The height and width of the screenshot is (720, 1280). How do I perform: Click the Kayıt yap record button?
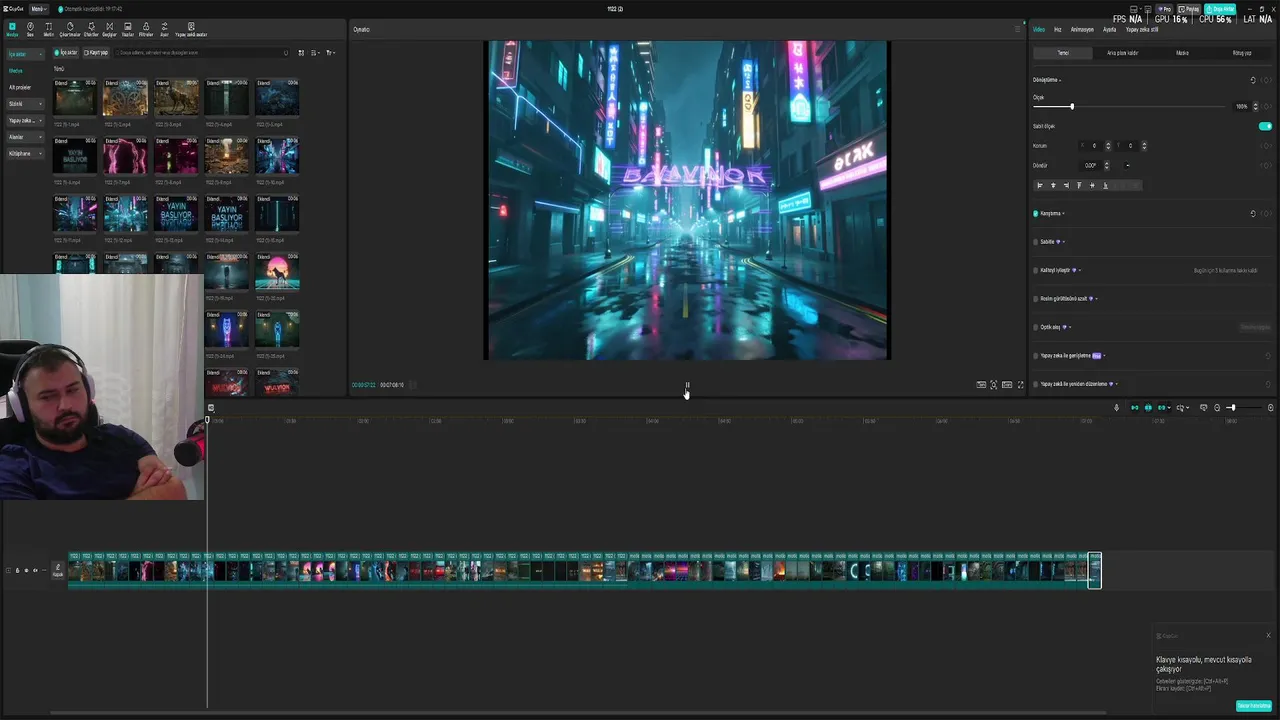pos(97,53)
